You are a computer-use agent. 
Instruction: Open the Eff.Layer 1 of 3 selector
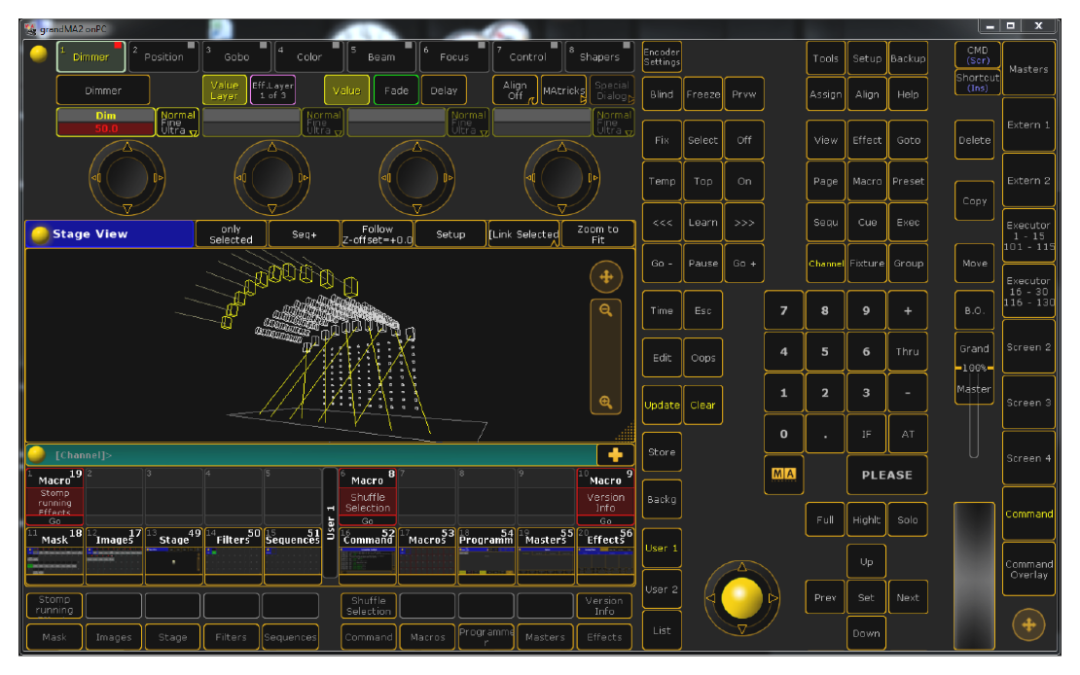click(x=273, y=90)
